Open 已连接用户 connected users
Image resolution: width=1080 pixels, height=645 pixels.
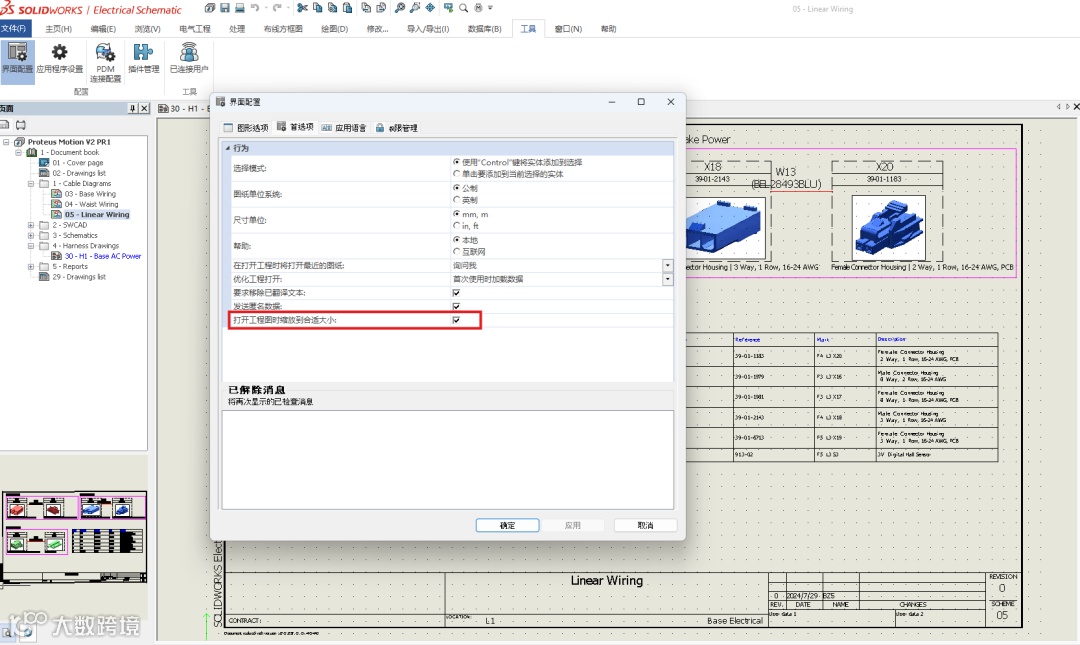(189, 58)
